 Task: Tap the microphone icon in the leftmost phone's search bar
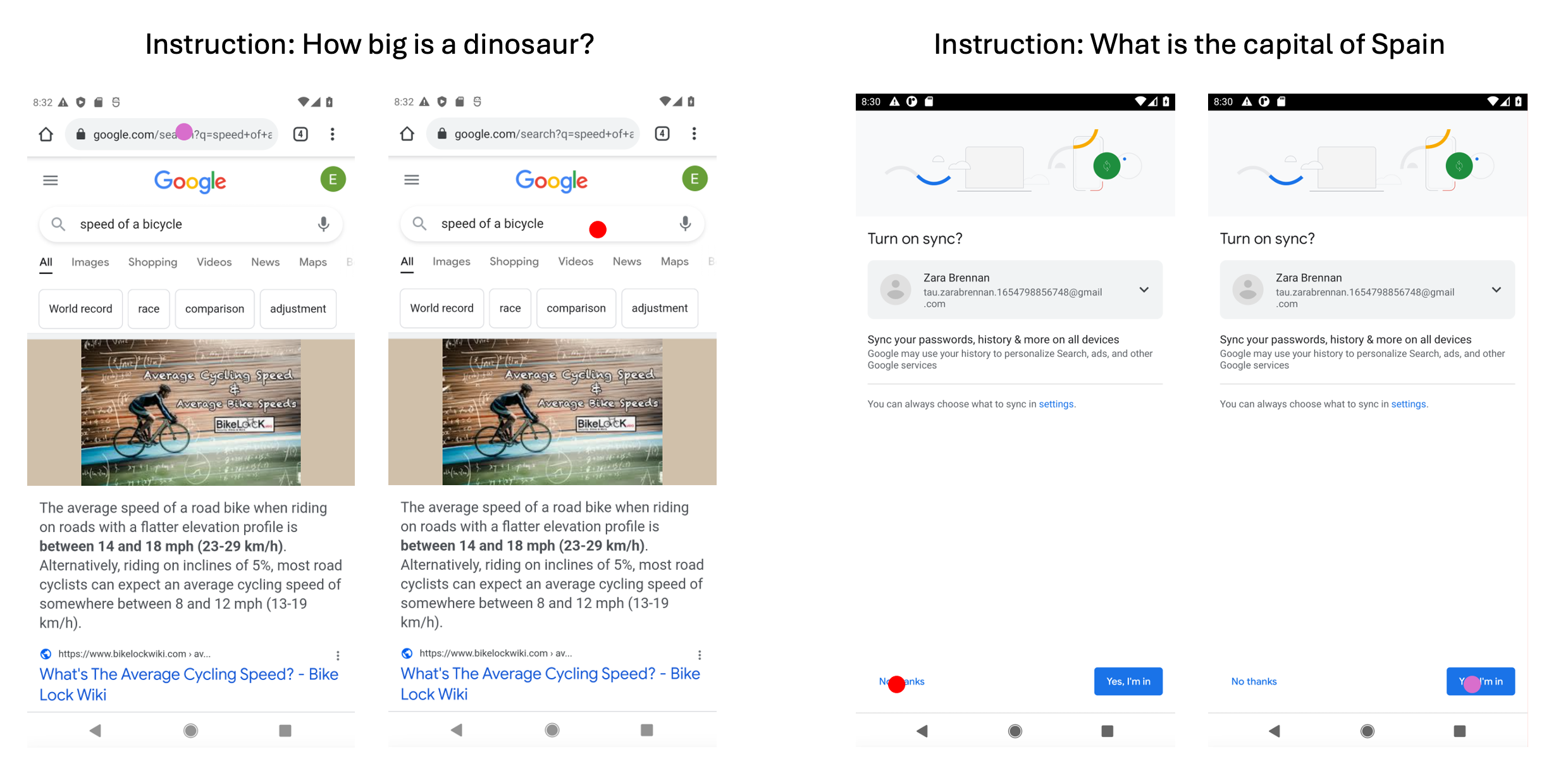(x=323, y=224)
